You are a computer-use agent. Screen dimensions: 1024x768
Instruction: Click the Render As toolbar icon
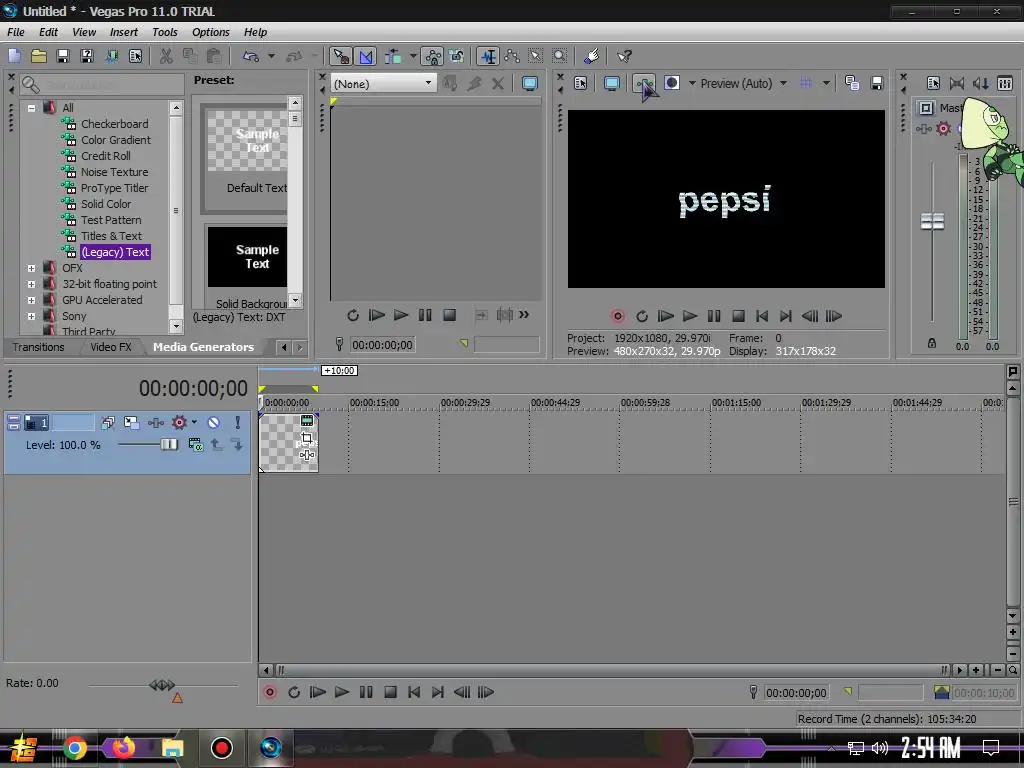tap(112, 56)
